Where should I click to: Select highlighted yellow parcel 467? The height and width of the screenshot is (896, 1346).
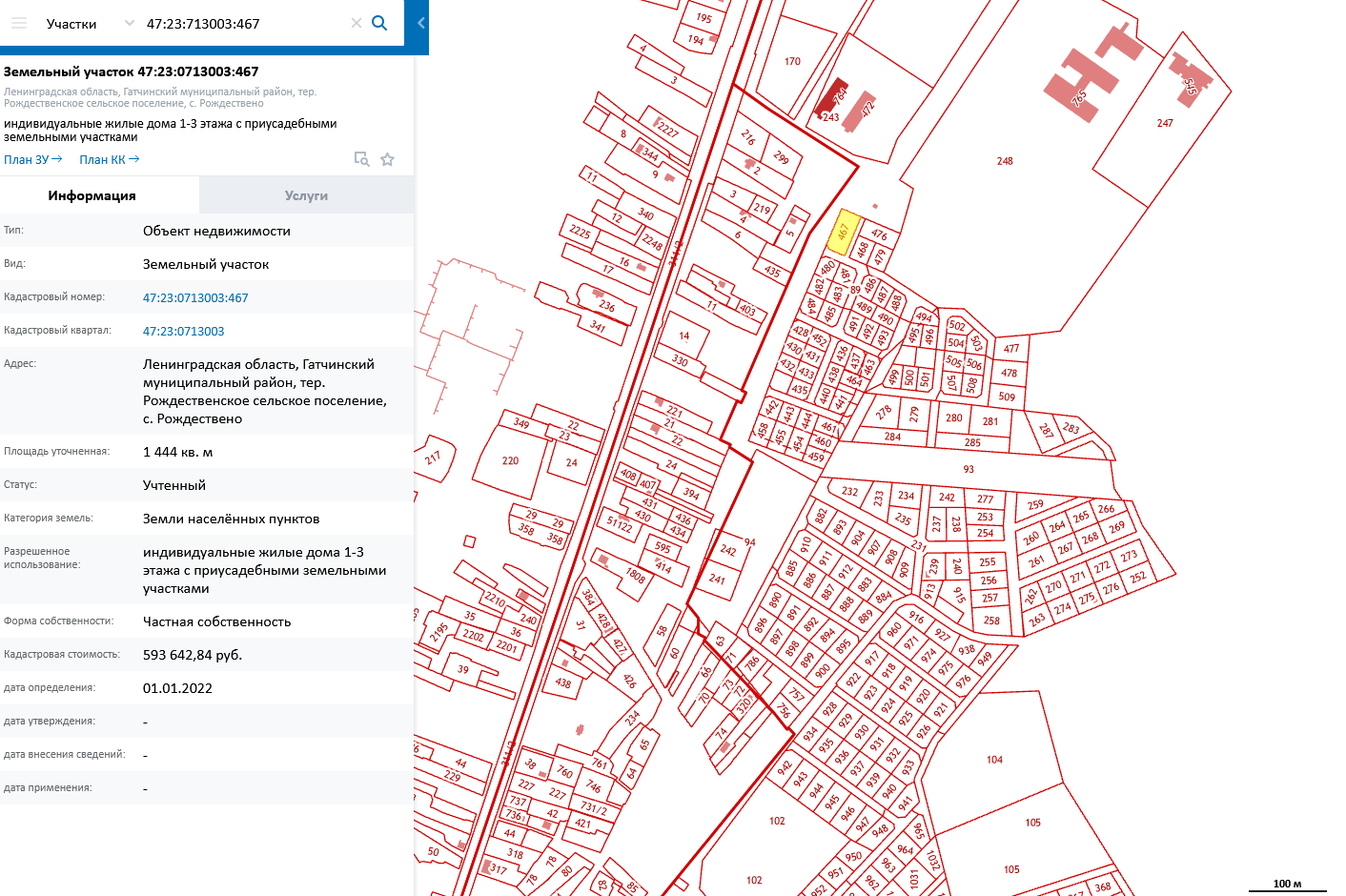pos(843,232)
